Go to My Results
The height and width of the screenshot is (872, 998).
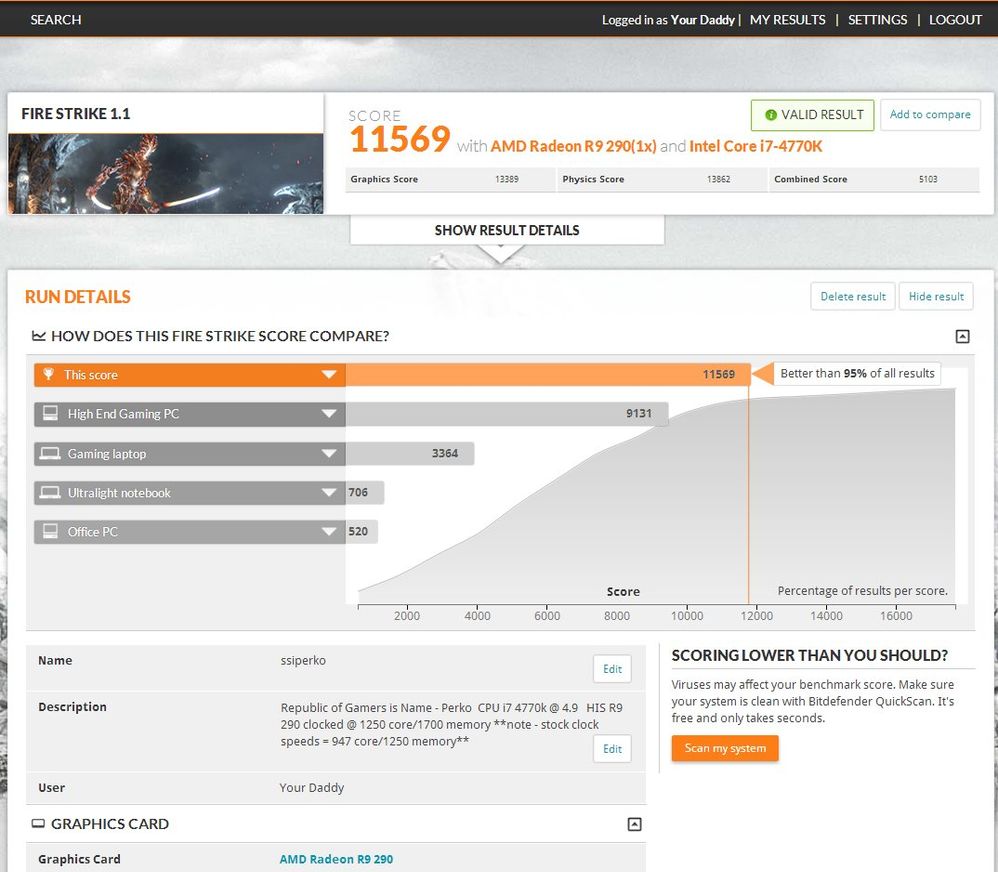click(x=787, y=20)
